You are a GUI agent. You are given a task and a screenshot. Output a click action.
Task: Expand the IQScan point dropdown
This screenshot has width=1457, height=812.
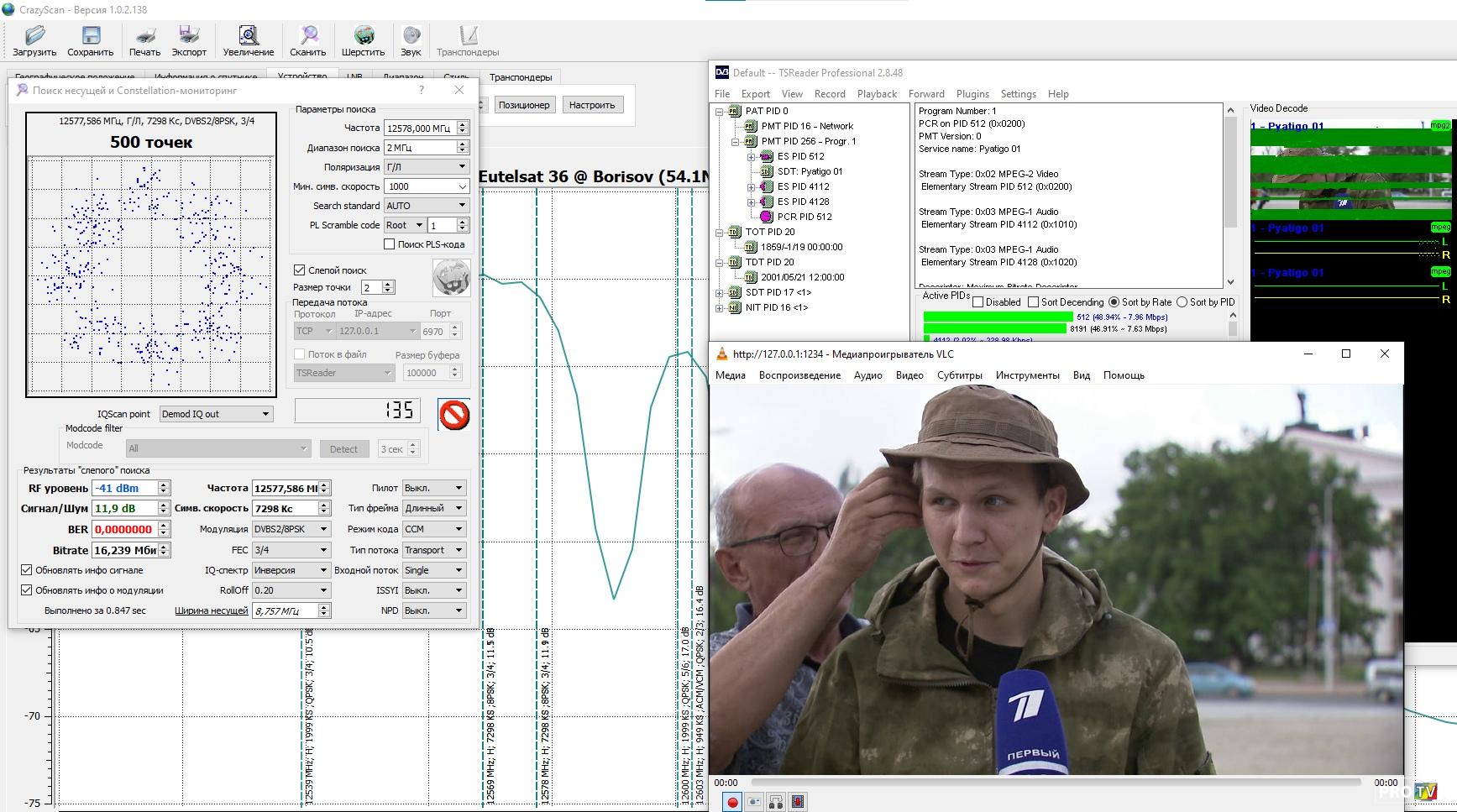pos(216,414)
